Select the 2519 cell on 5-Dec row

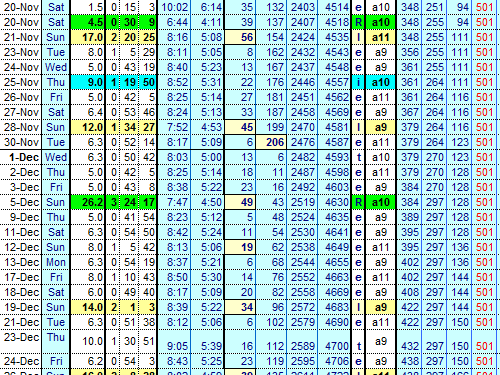click(x=302, y=202)
